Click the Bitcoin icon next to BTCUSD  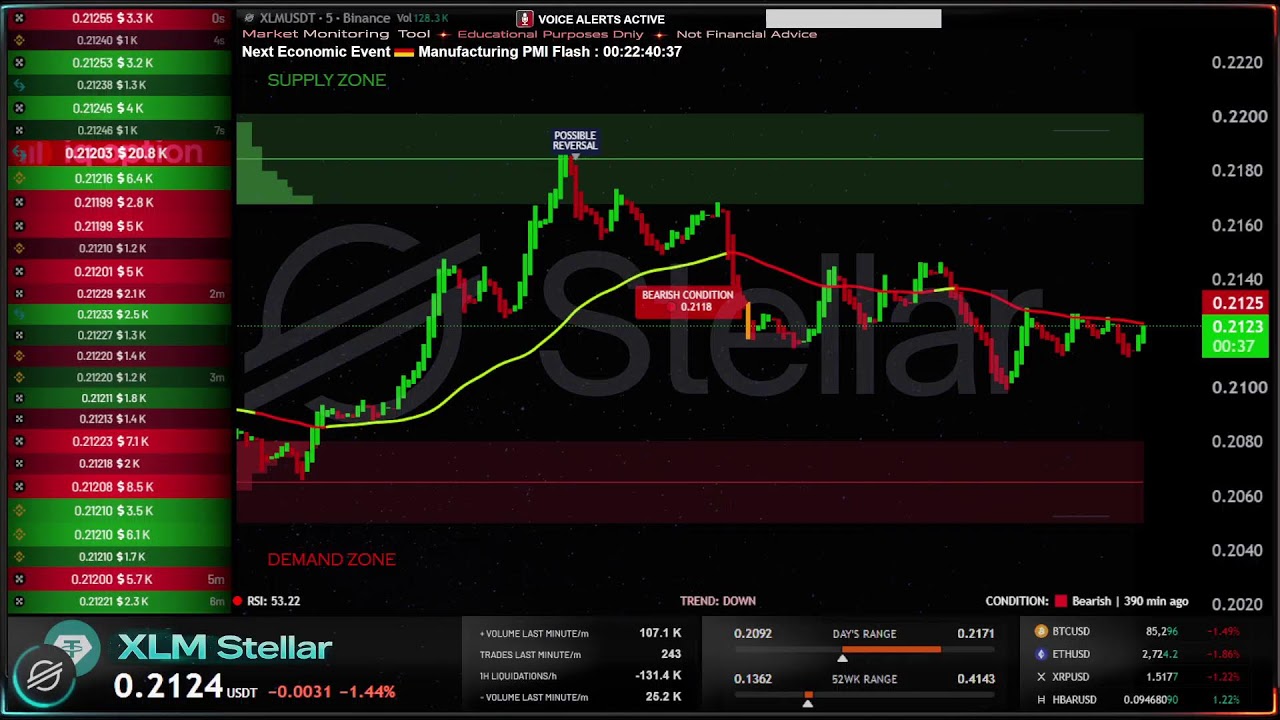[x=1041, y=632]
